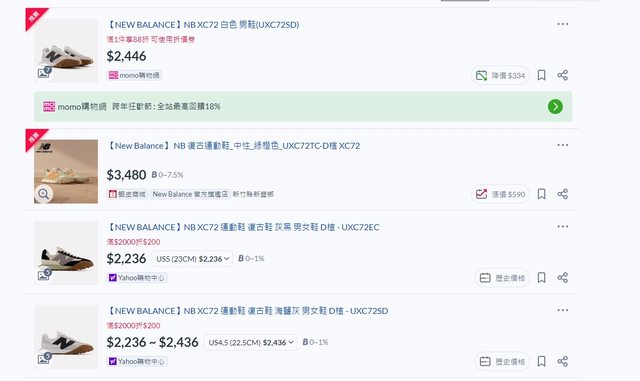This screenshot has height=381, width=640.
Task: Open the UXC72SD Yahoo listing title link
Action: 247,311
